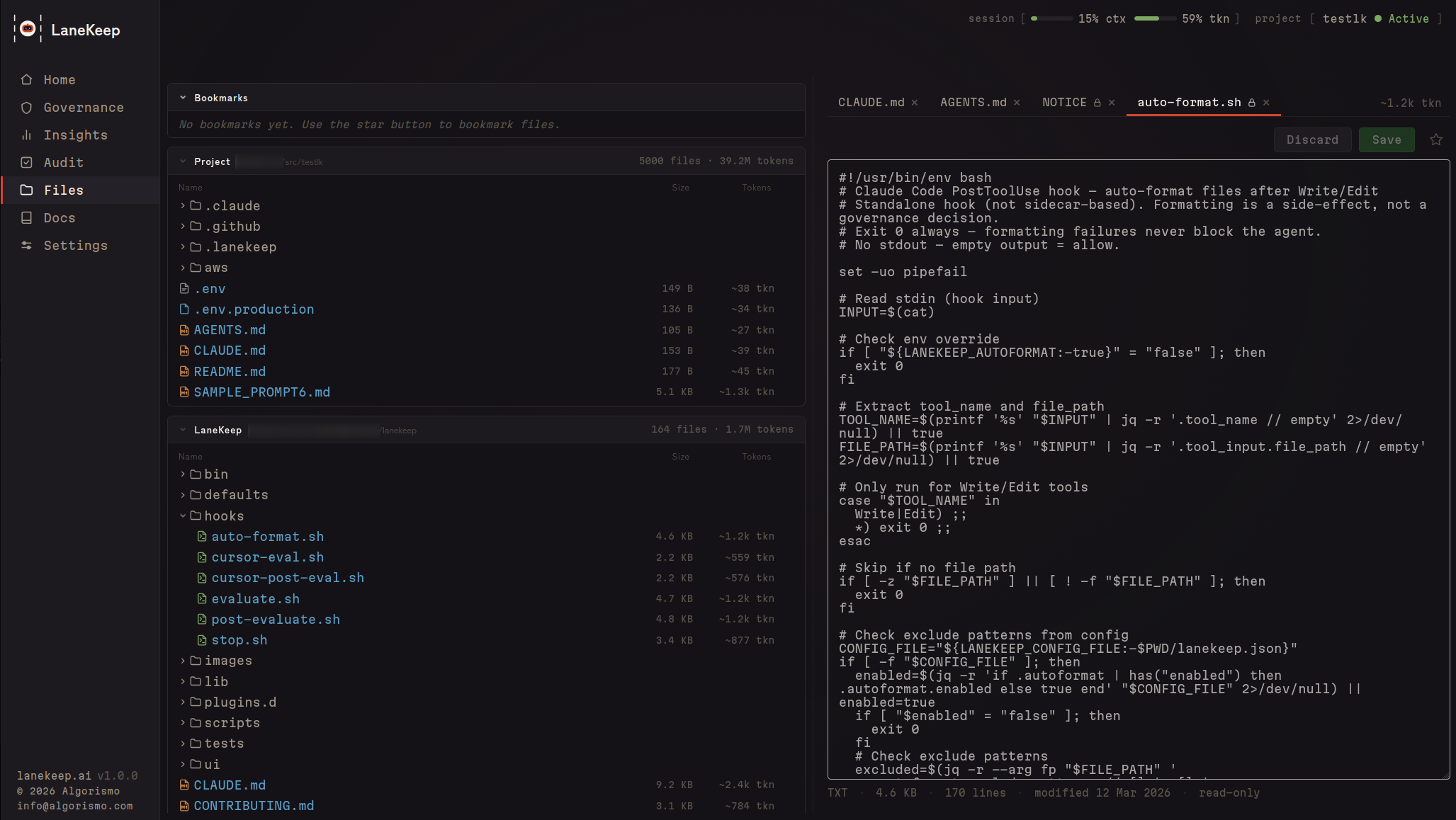Click the Audit sidebar icon
Viewport: 1456px width, 820px height.
tap(26, 162)
